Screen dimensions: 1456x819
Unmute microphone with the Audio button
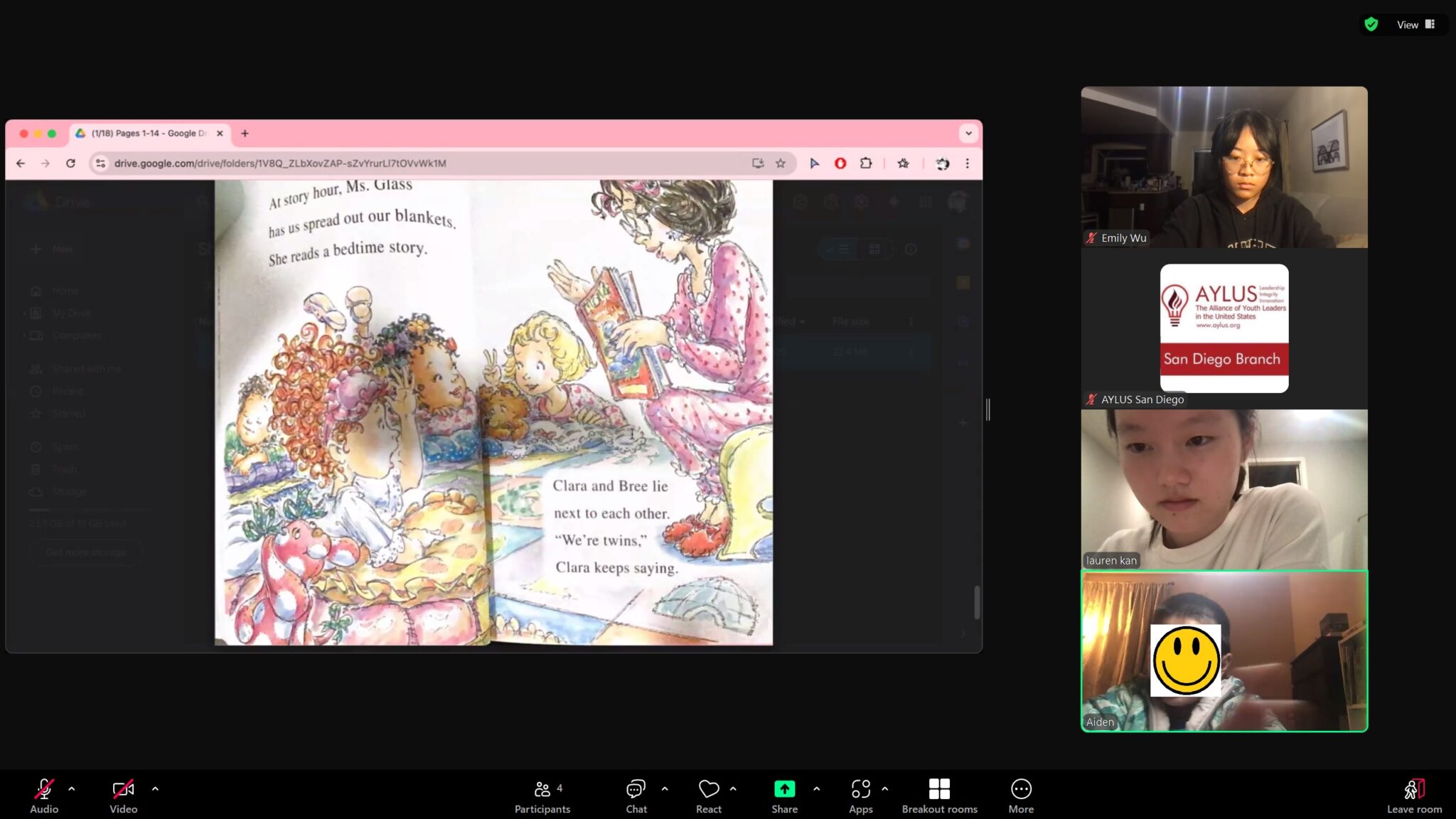44,796
